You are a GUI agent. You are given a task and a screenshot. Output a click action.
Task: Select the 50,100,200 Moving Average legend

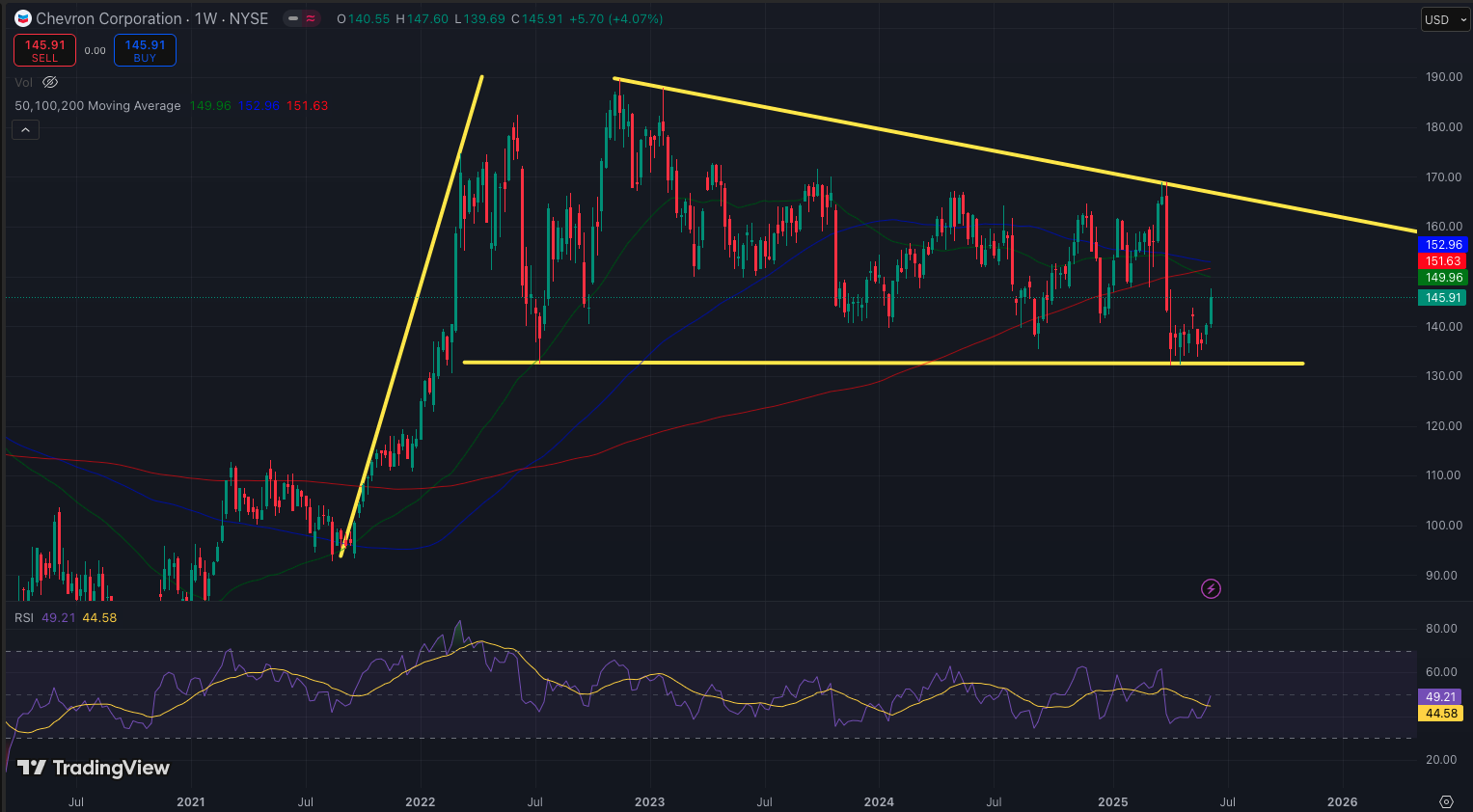point(97,106)
